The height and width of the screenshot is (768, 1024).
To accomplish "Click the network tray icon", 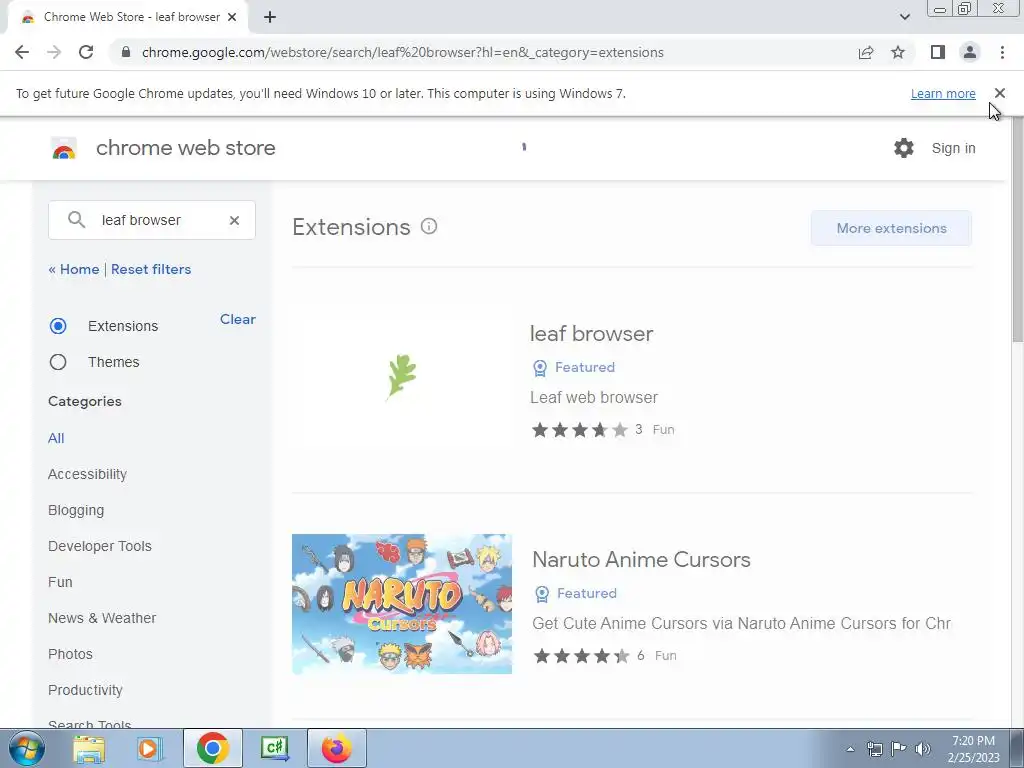I will pyautogui.click(x=874, y=749).
